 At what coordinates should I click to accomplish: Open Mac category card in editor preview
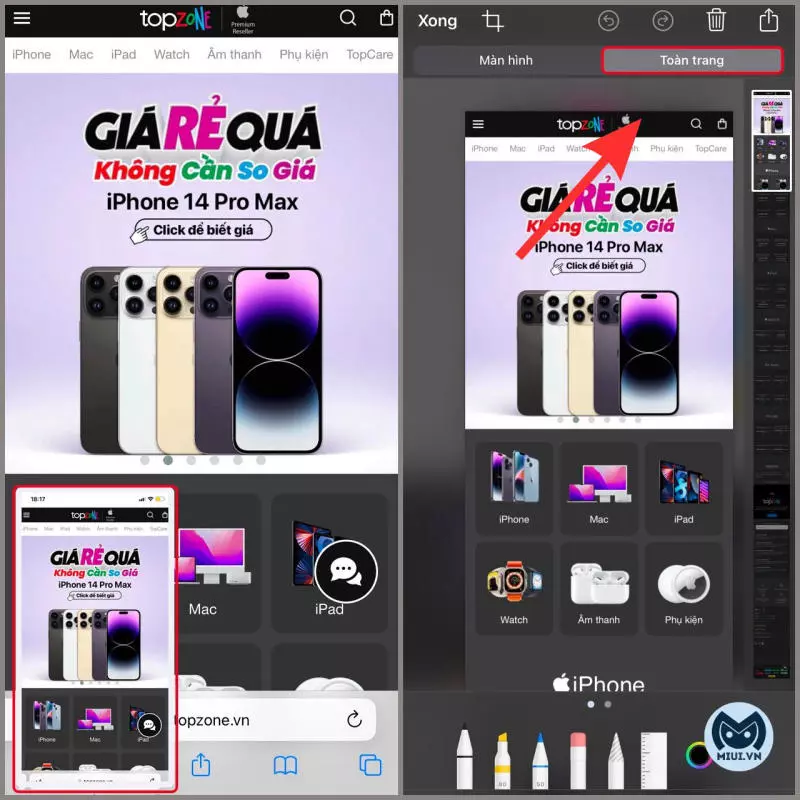point(598,489)
